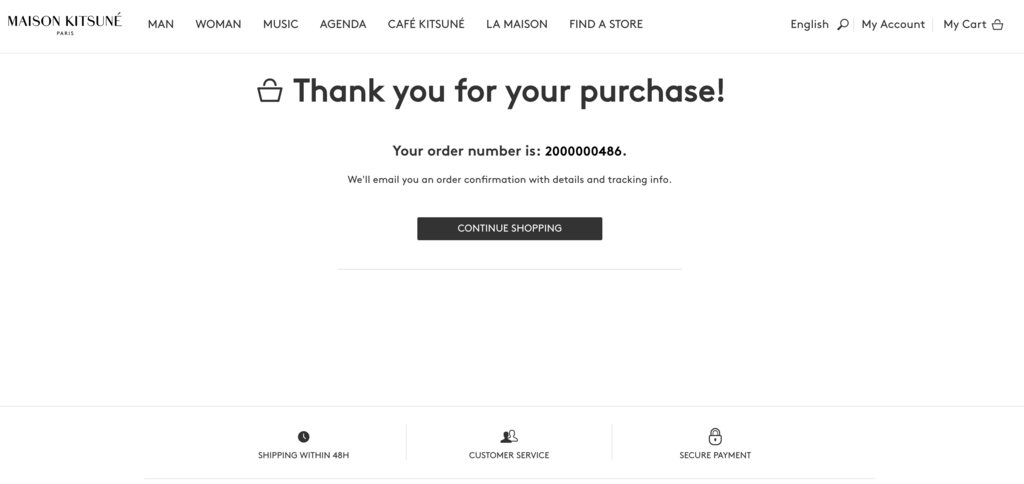
Task: Click the search magnifier icon
Action: [x=842, y=25]
